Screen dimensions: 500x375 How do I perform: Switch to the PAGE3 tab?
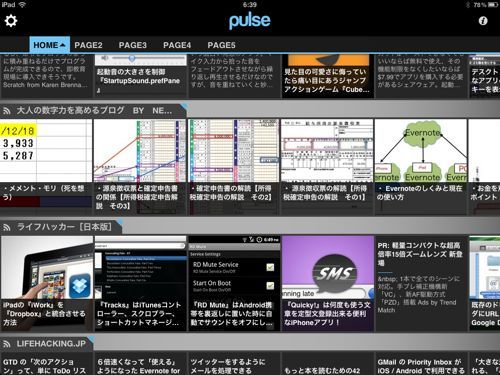[x=133, y=45]
